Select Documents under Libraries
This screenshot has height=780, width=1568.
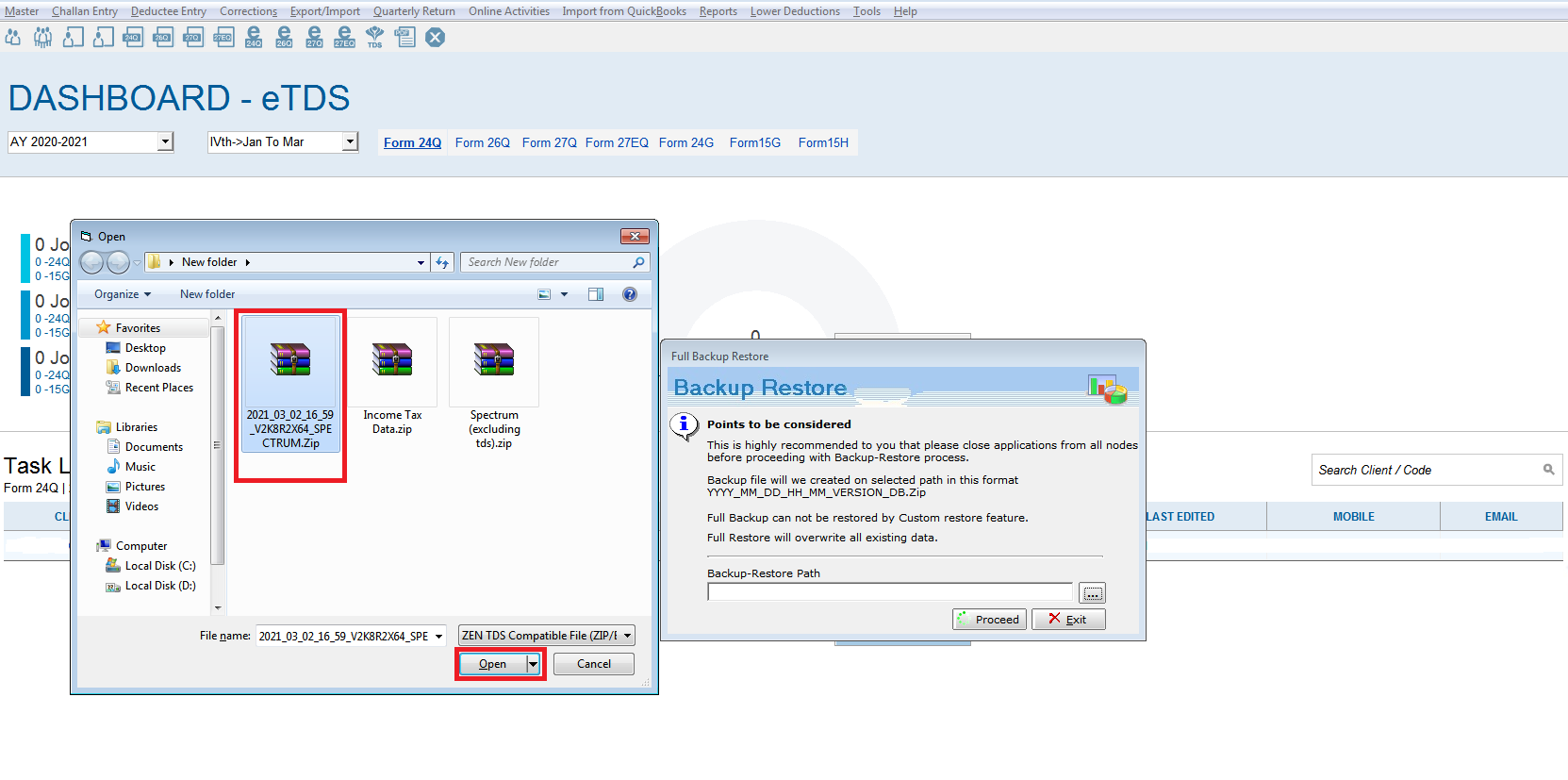pyautogui.click(x=145, y=447)
